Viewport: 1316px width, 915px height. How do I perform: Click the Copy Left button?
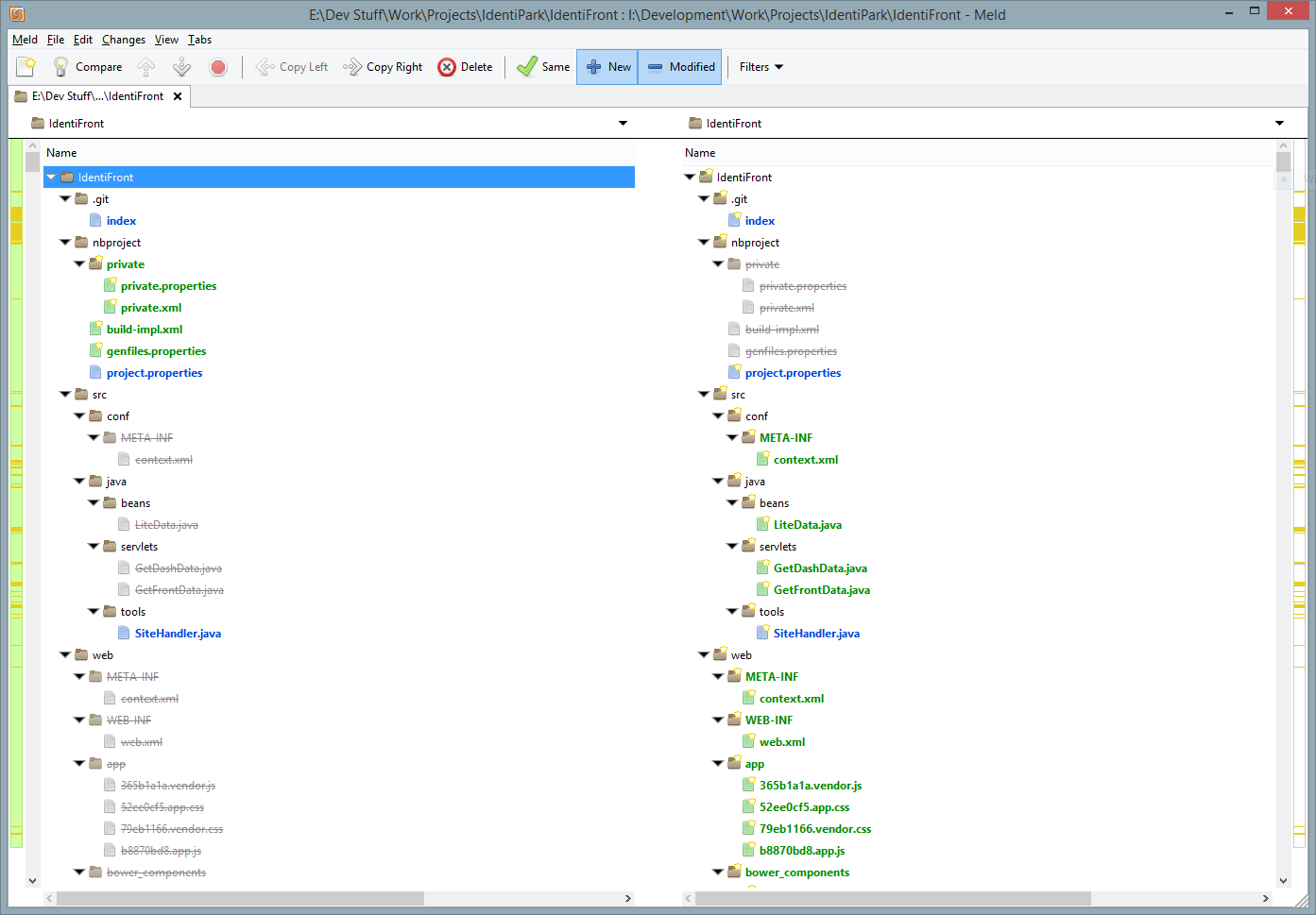[292, 67]
